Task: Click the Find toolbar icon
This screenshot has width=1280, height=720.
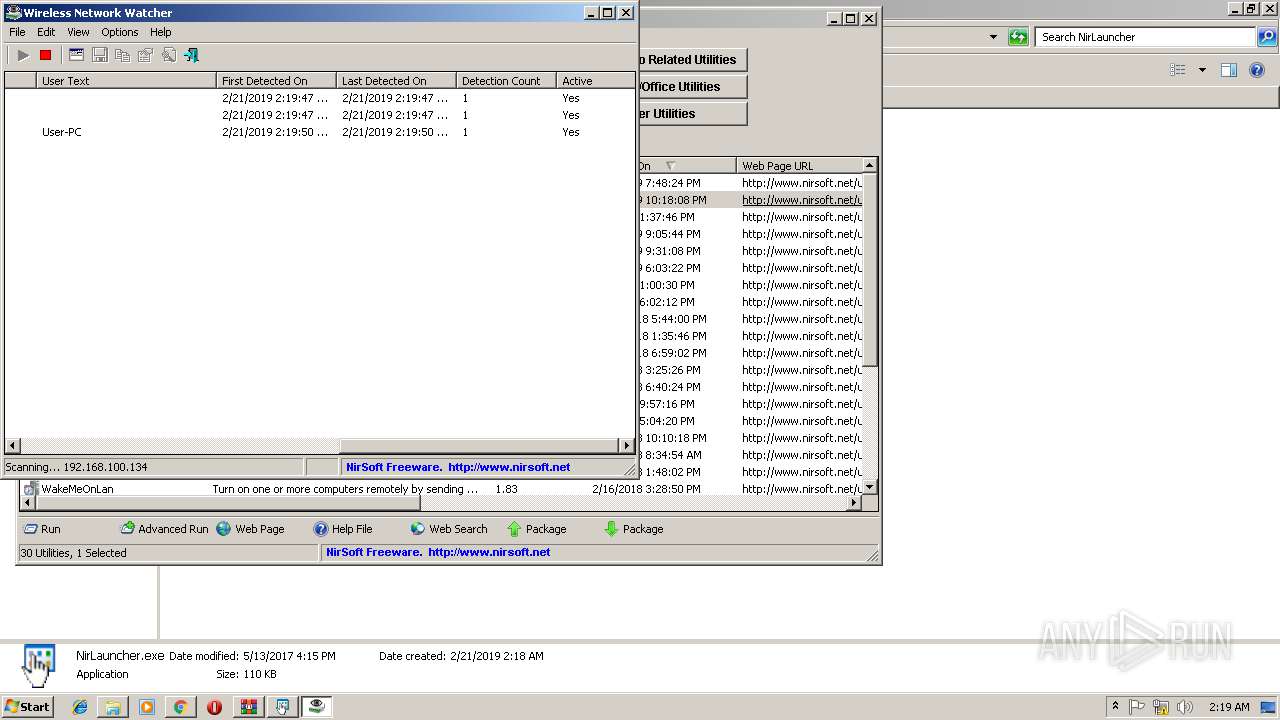Action: pos(168,55)
